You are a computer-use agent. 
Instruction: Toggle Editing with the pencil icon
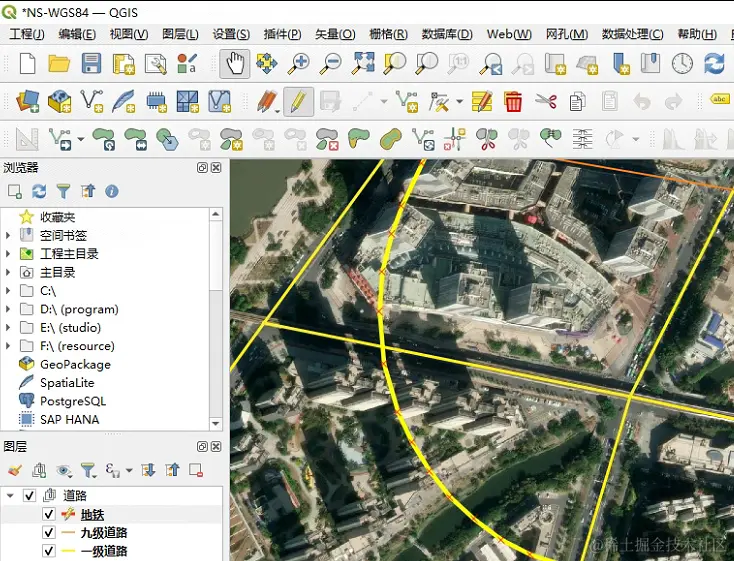298,101
